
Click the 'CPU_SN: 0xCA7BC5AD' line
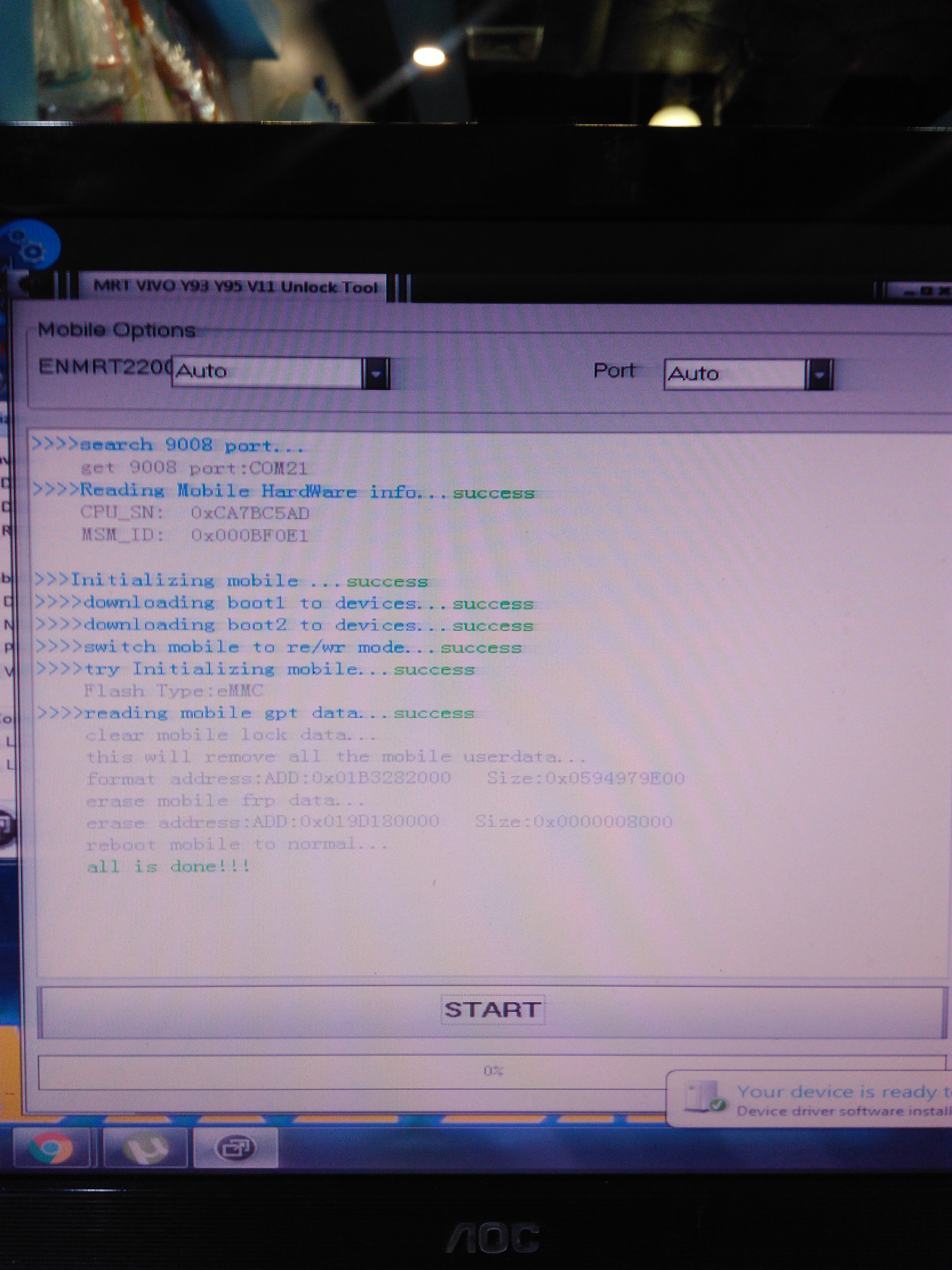tap(195, 513)
